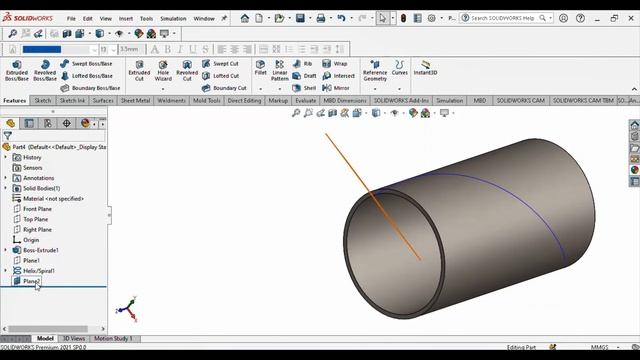
Task: Select the Boundary Cut feature
Action: click(224, 88)
